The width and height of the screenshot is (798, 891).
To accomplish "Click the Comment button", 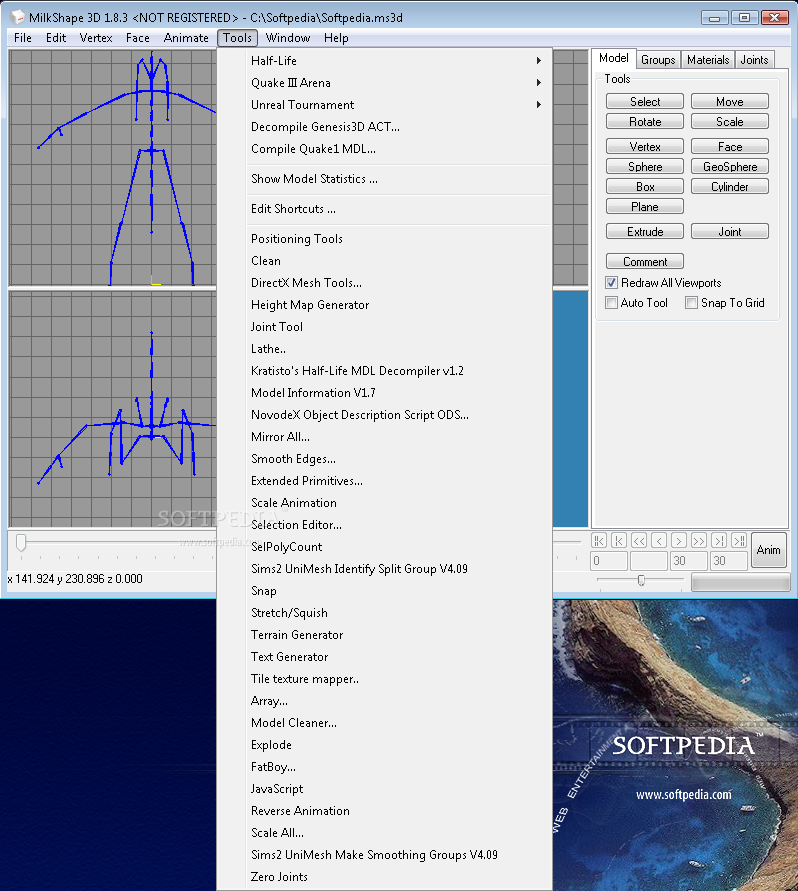I will point(645,261).
